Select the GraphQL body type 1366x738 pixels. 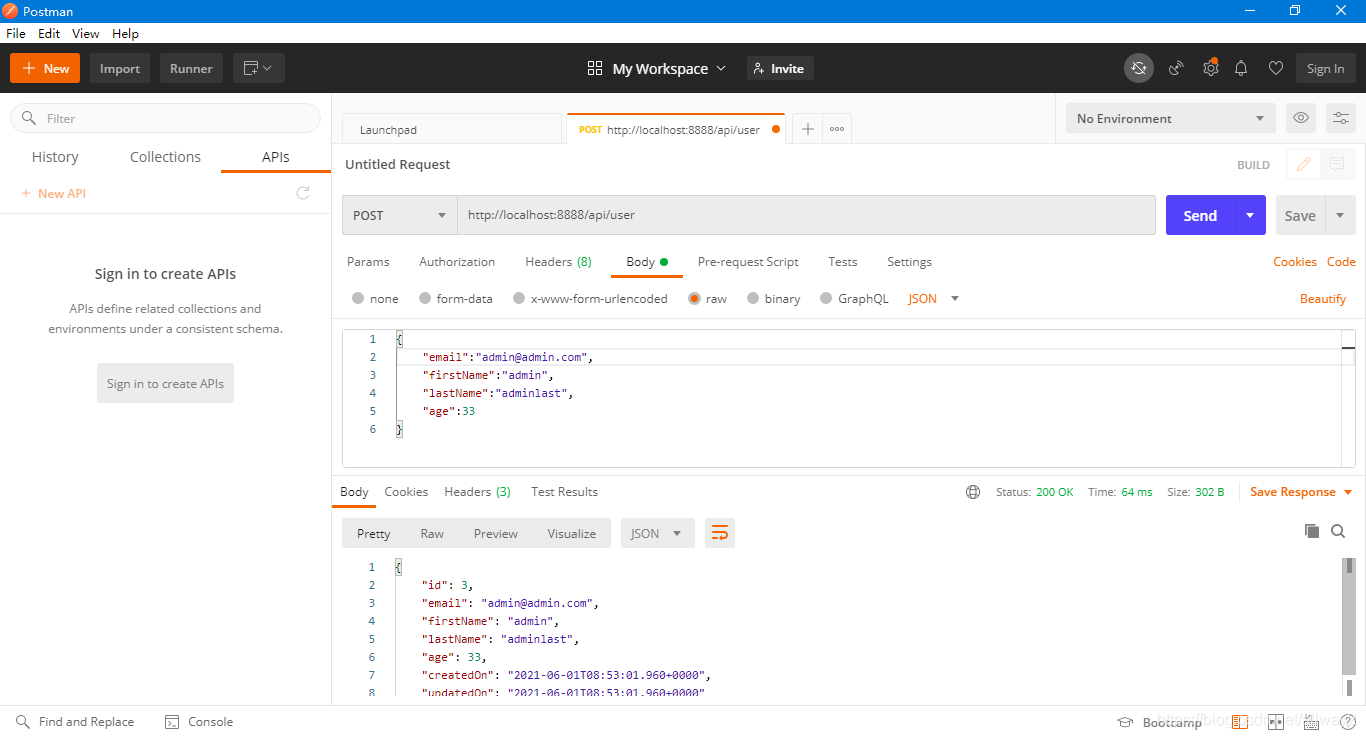click(x=854, y=298)
